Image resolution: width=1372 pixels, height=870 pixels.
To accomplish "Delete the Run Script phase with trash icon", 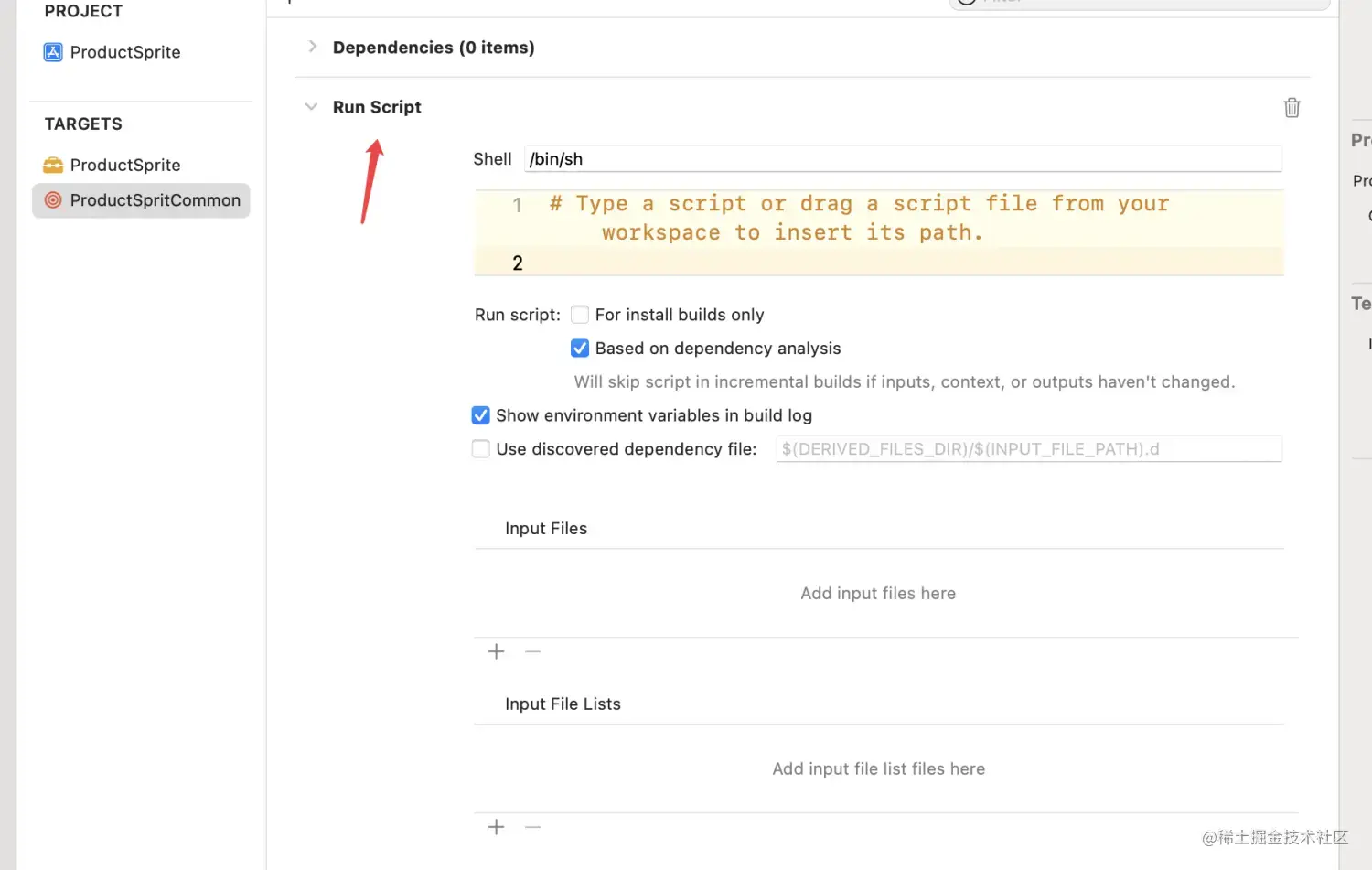I will (x=1292, y=107).
